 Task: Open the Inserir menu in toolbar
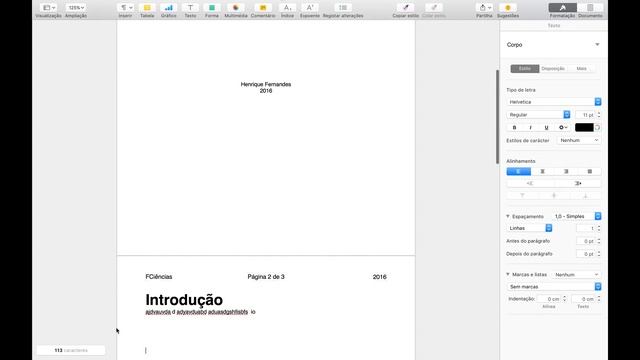point(125,8)
